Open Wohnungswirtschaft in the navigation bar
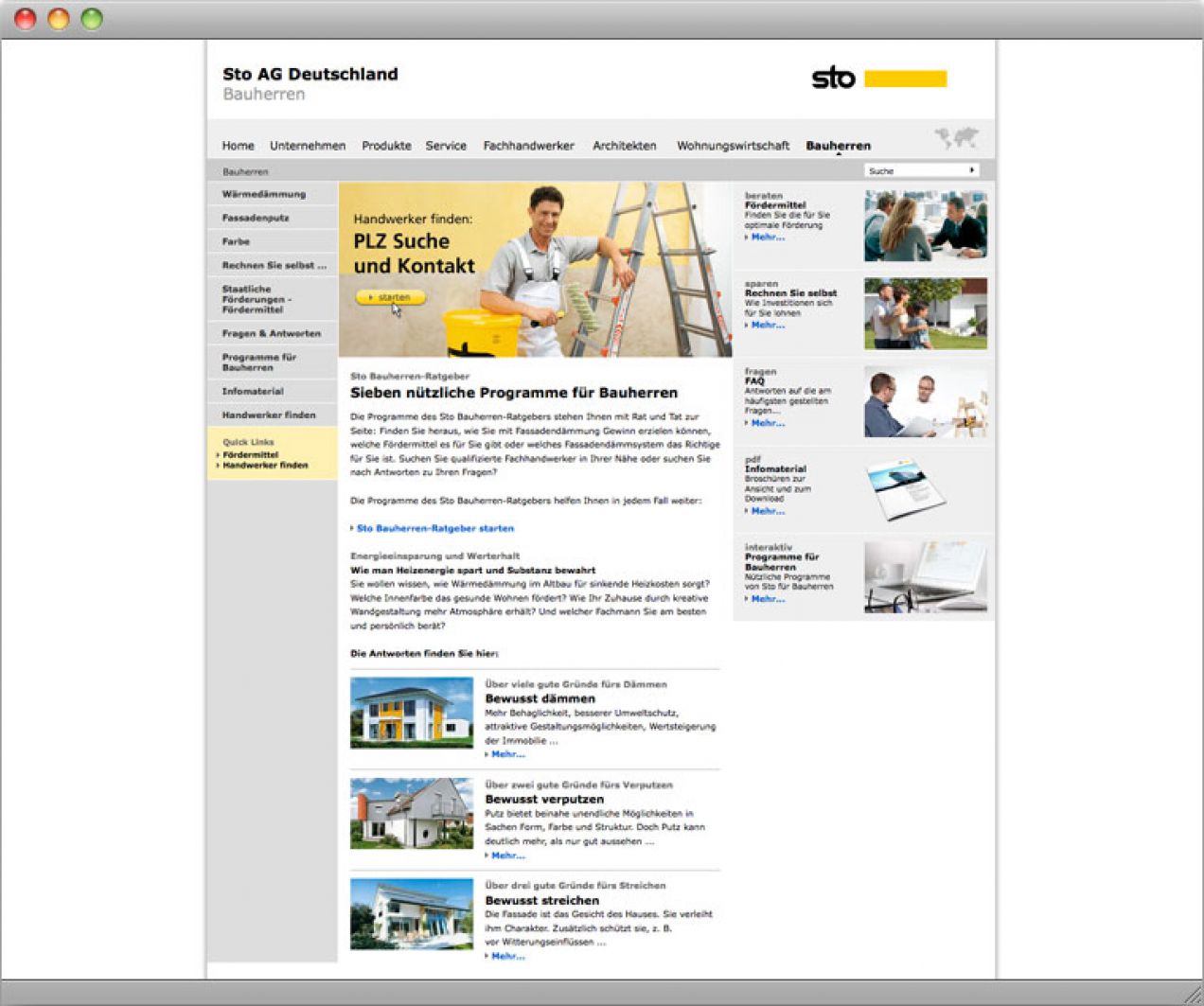 pyautogui.click(x=733, y=146)
